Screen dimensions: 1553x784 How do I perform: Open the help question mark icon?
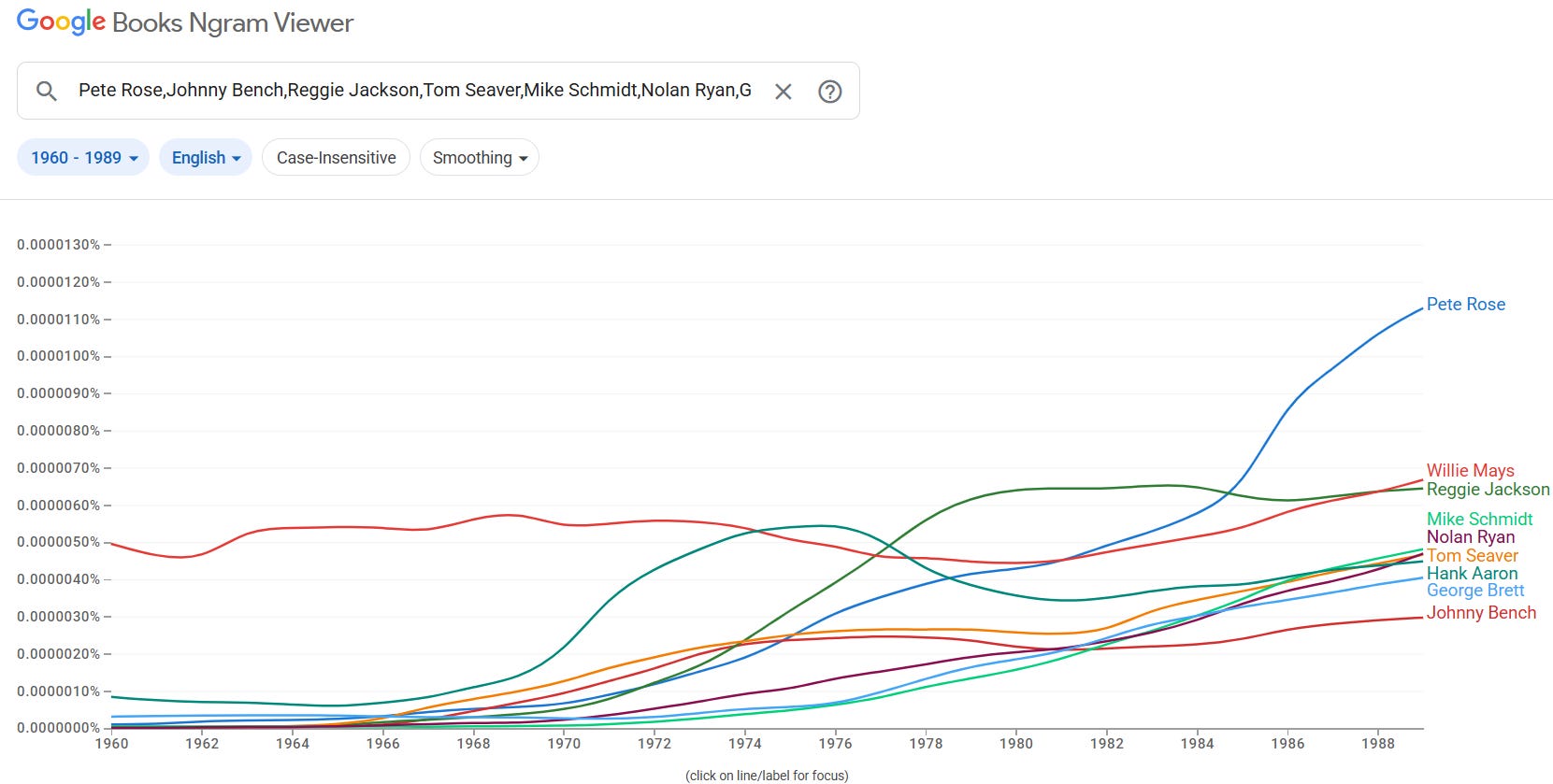(830, 92)
